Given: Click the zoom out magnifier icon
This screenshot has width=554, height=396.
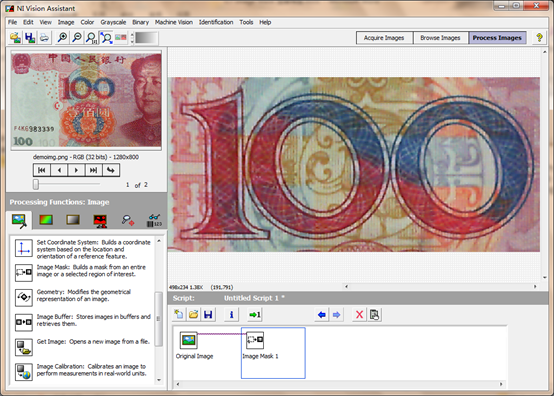Looking at the screenshot, I should tap(77, 37).
